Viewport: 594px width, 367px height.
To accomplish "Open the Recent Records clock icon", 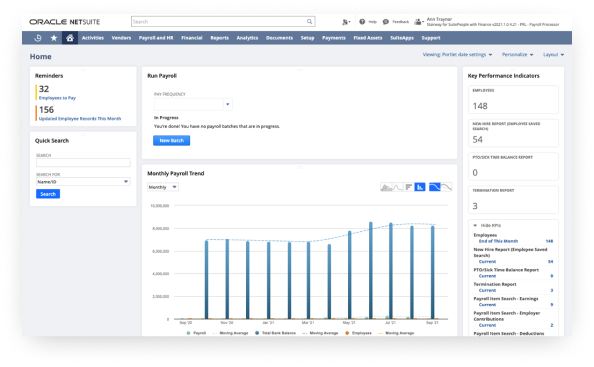I will pos(38,38).
